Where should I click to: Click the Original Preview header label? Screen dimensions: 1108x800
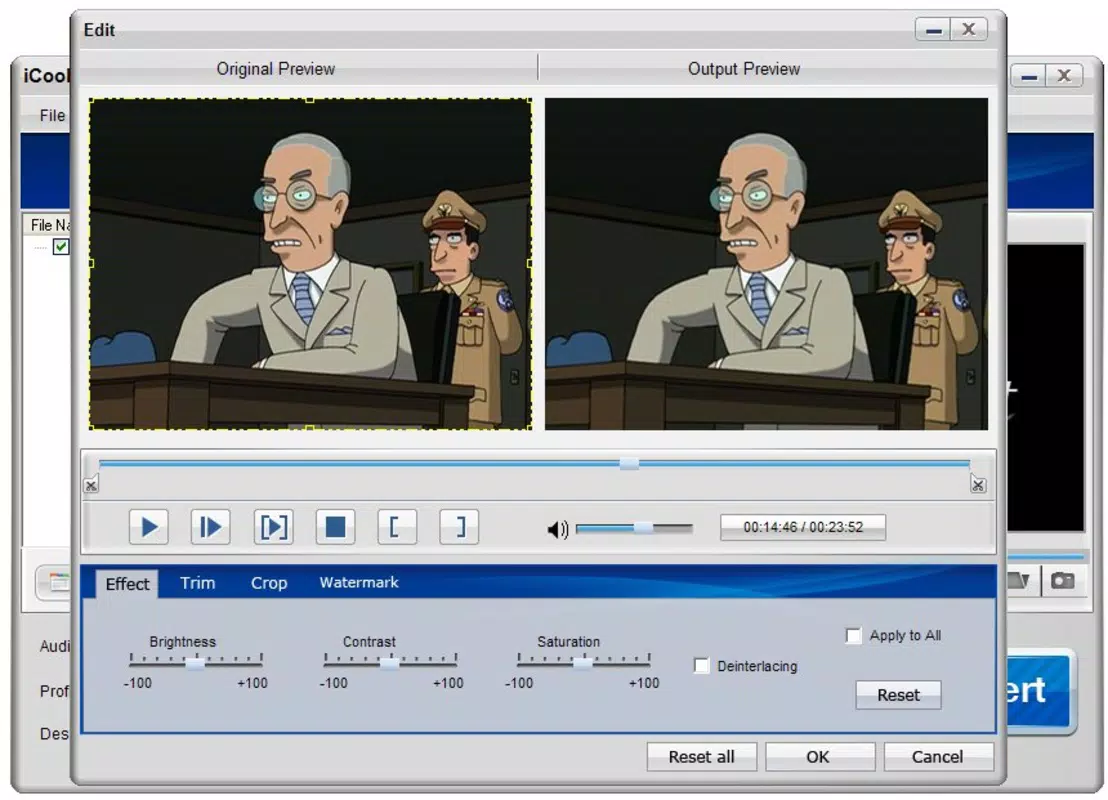coord(276,69)
